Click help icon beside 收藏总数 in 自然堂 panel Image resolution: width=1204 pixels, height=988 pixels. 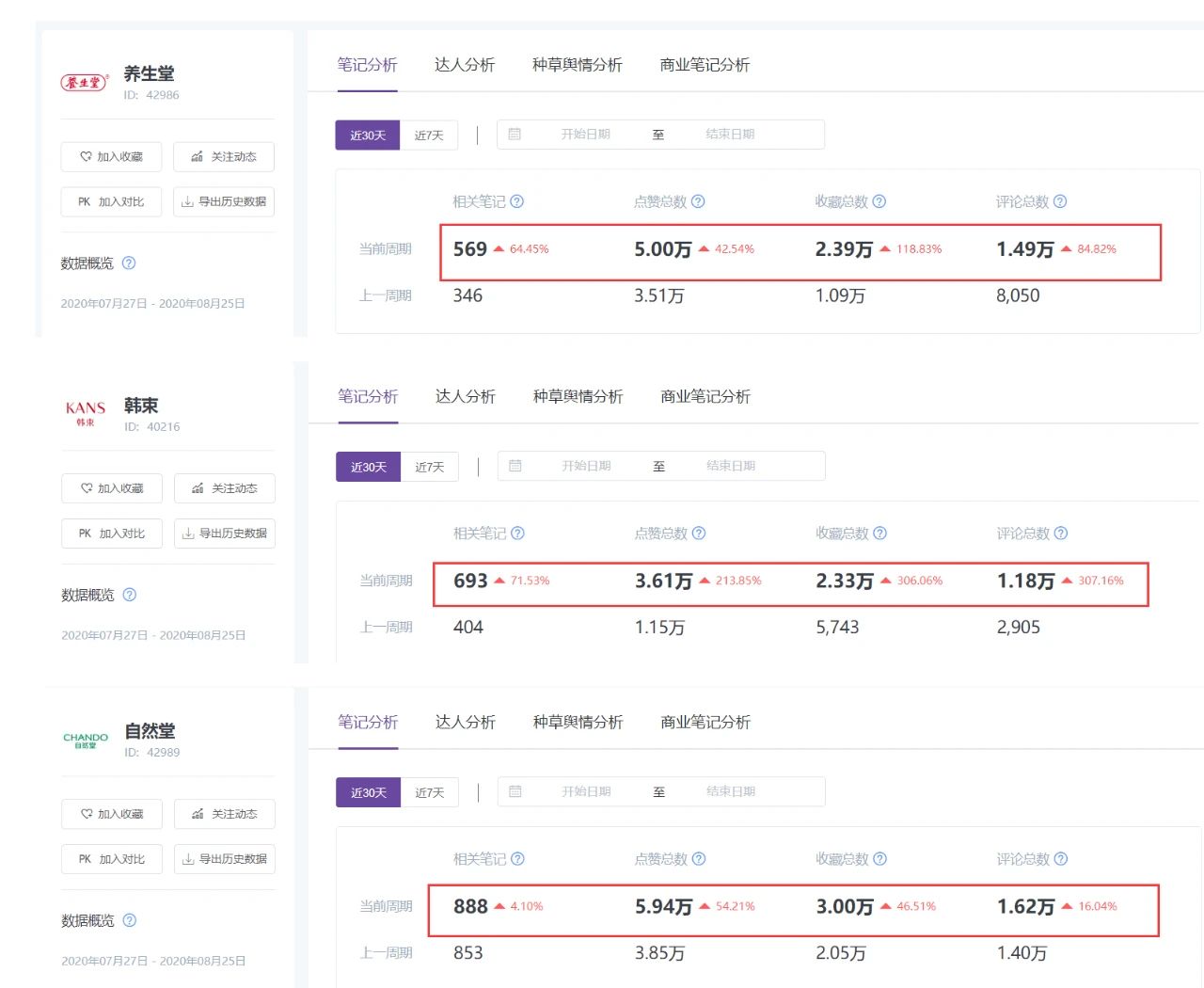coord(879,859)
